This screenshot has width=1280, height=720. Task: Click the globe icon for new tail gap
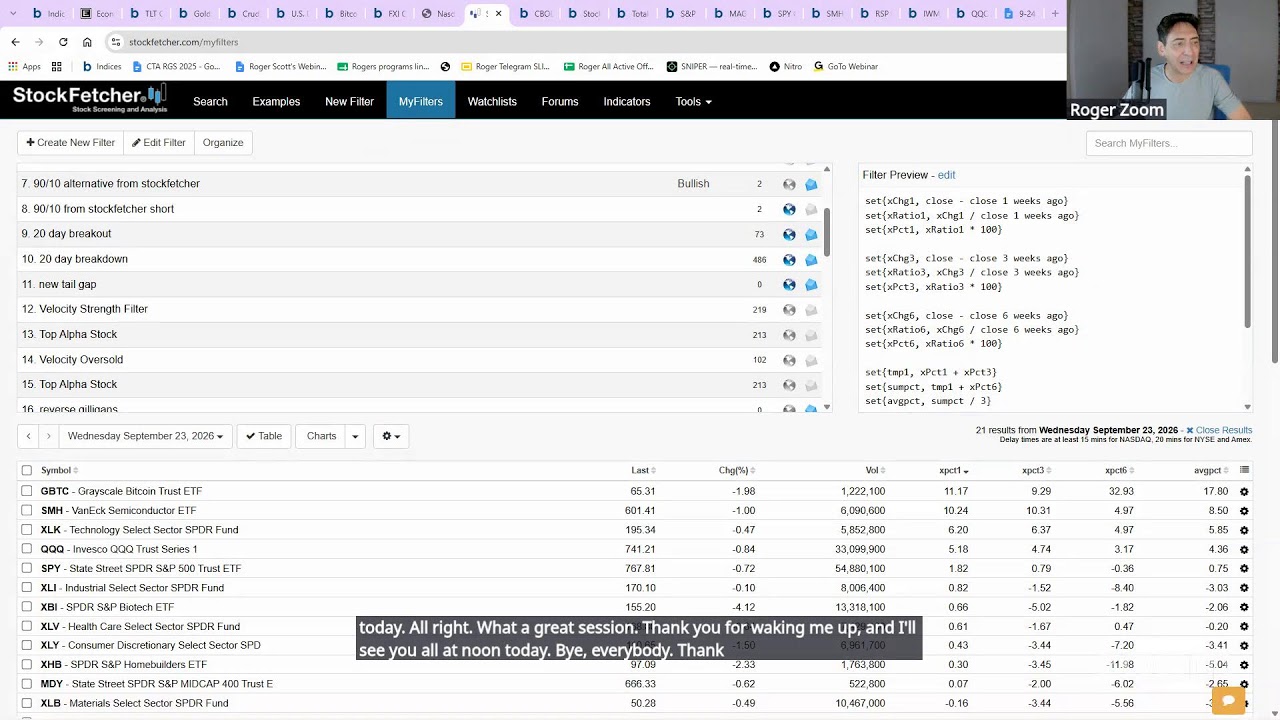click(x=789, y=285)
